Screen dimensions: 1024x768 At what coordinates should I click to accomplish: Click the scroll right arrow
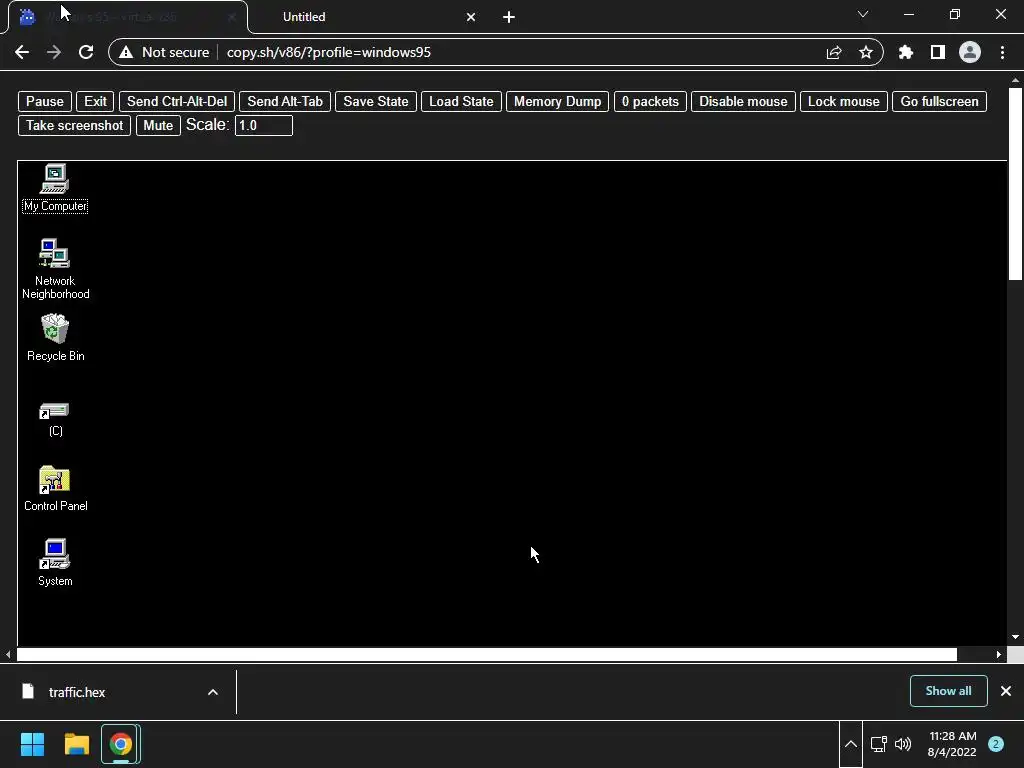click(x=999, y=654)
